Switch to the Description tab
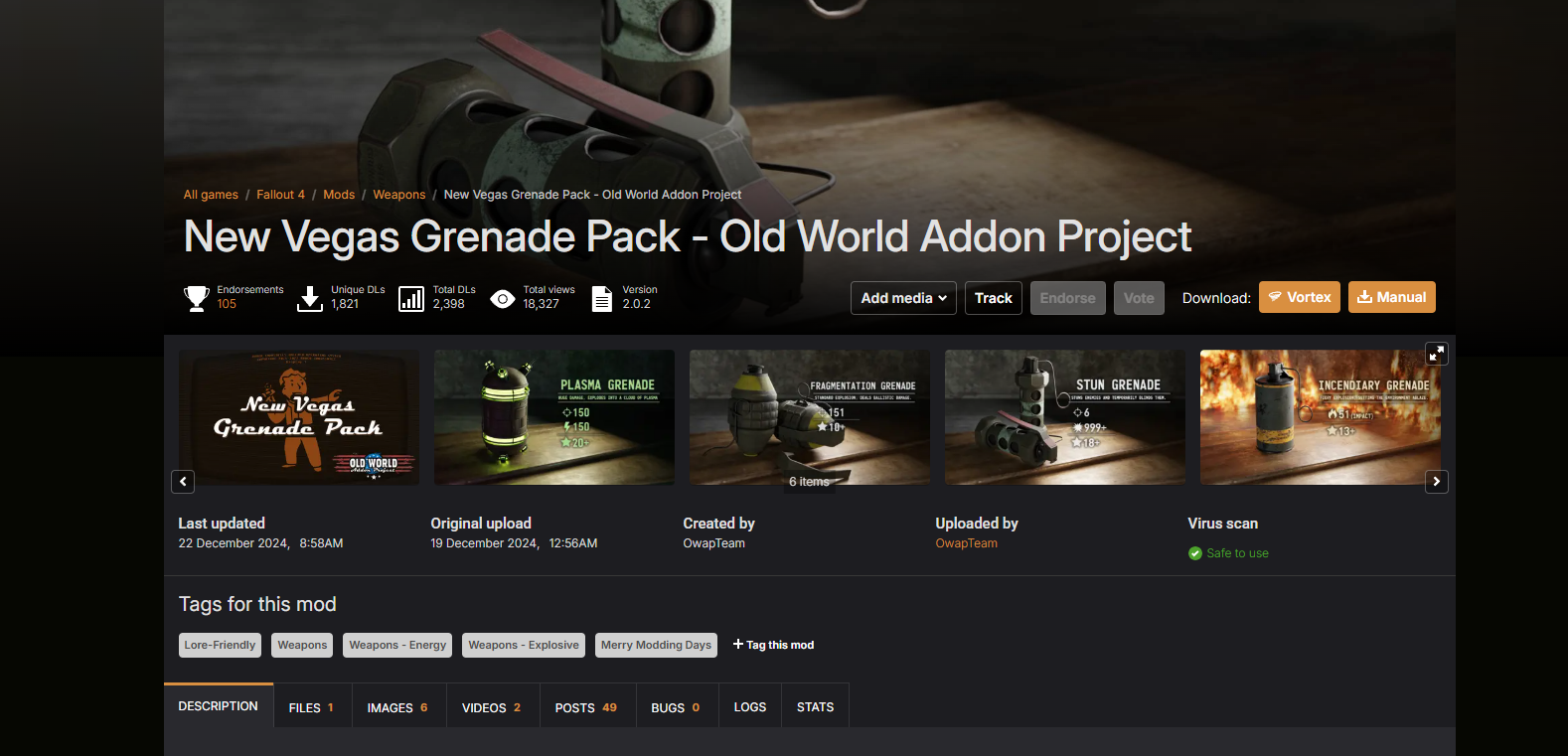The image size is (1568, 756). [219, 705]
